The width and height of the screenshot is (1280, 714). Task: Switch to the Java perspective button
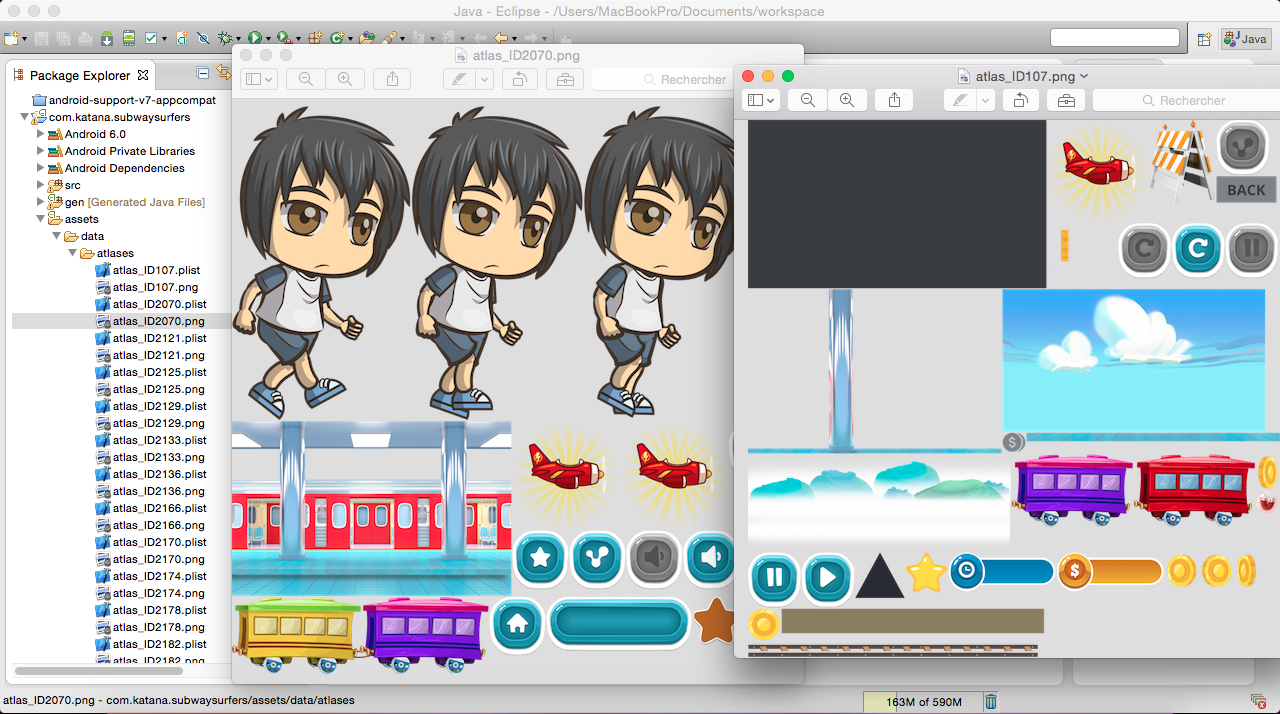tap(1245, 38)
